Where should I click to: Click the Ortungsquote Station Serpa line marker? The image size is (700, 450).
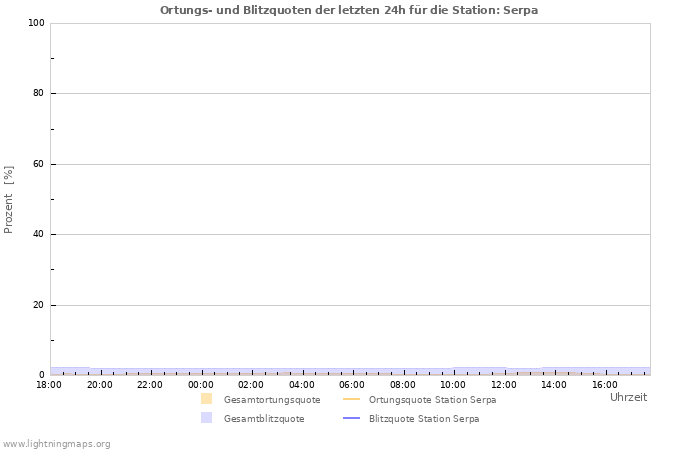point(351,399)
